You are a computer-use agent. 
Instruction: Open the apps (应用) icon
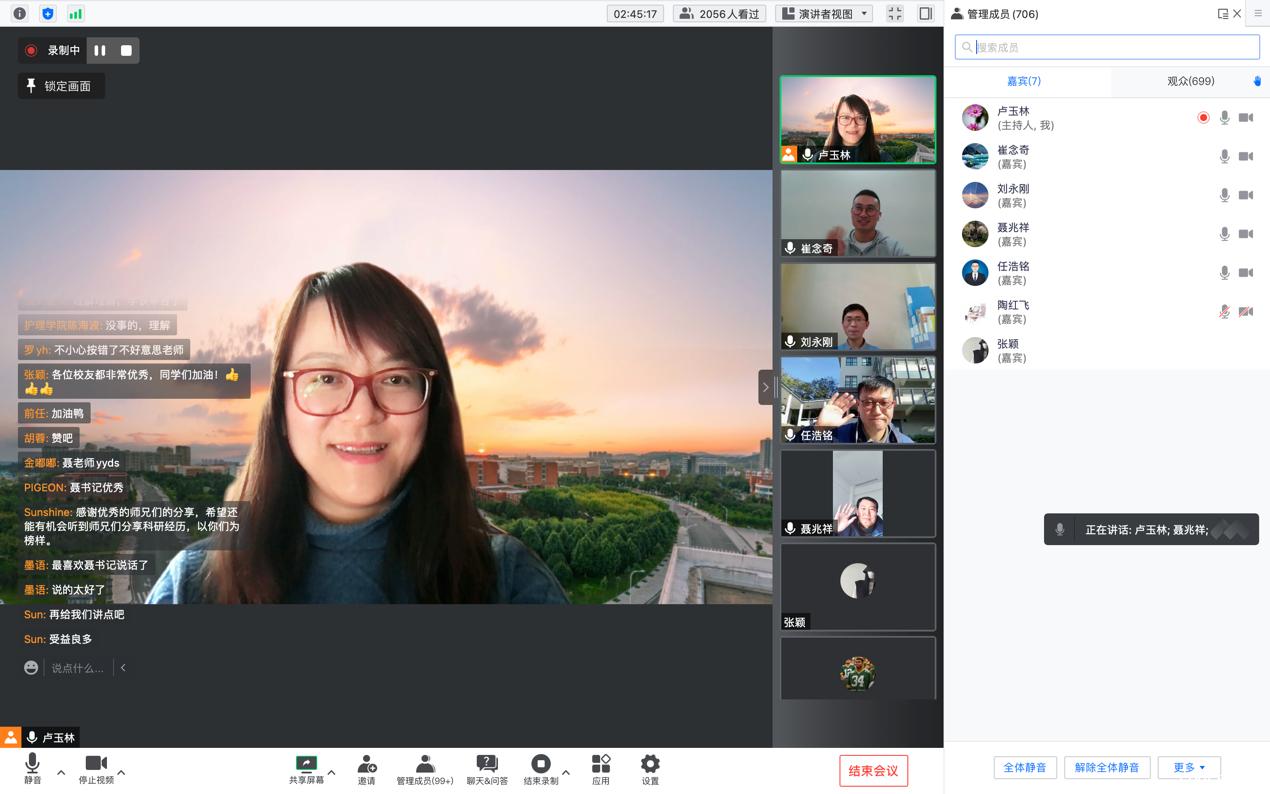coord(600,769)
